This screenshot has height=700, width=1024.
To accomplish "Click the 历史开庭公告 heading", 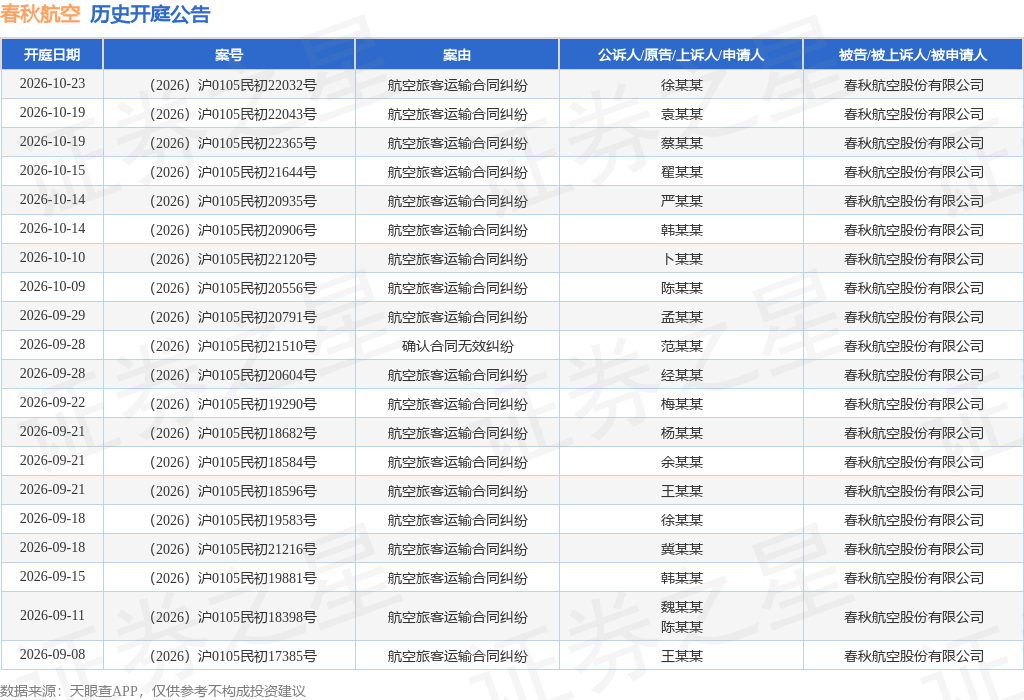I will (x=150, y=14).
